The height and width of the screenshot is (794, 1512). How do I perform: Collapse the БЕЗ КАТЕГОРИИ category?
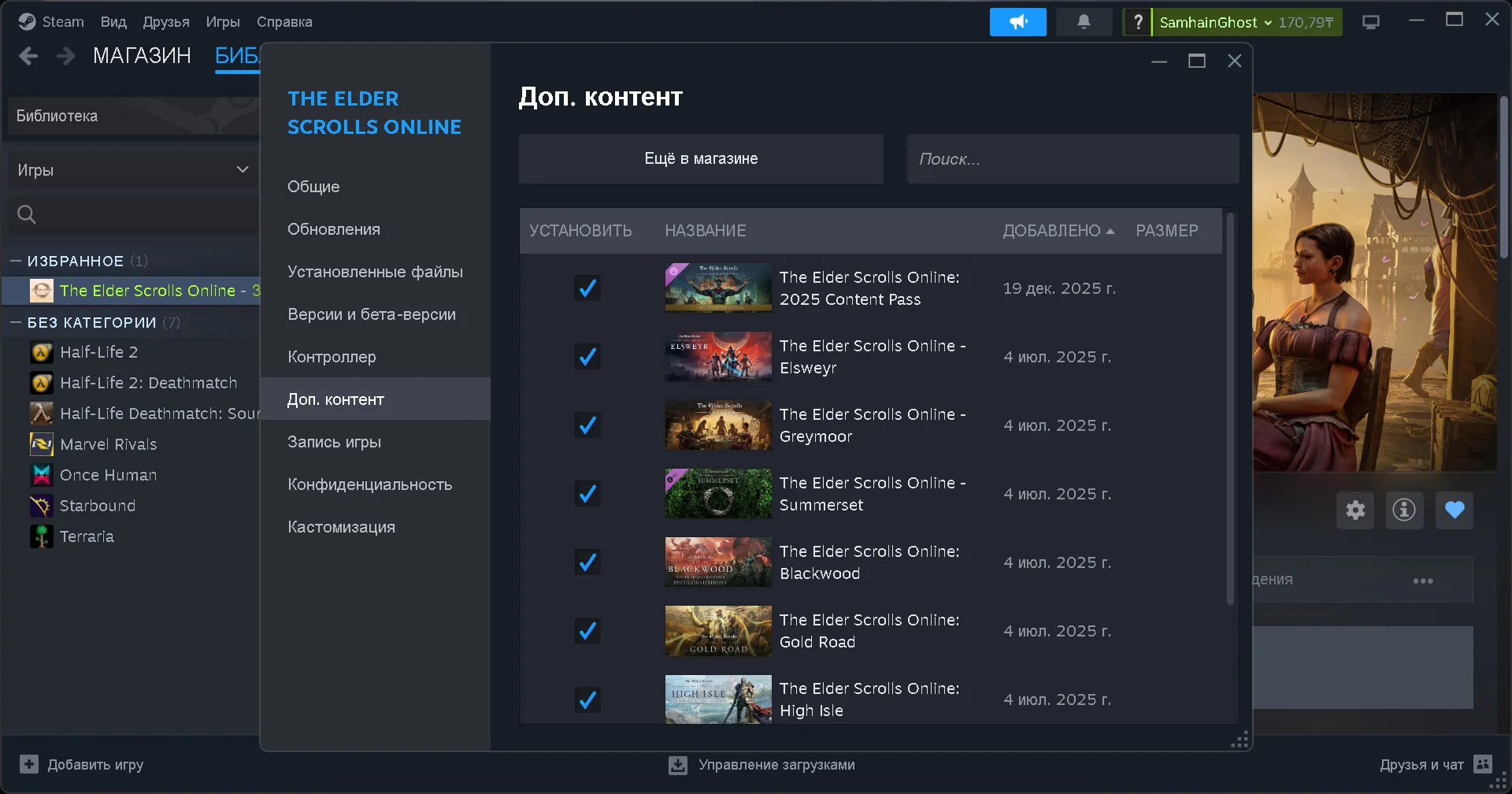click(x=16, y=322)
